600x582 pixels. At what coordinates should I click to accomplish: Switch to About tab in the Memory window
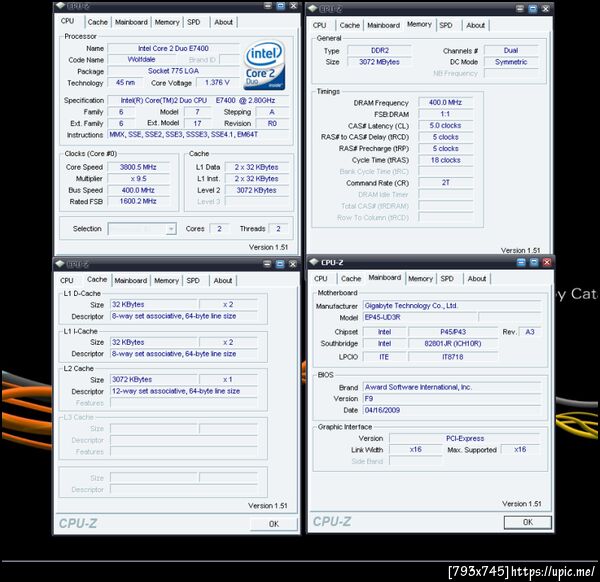tap(476, 25)
